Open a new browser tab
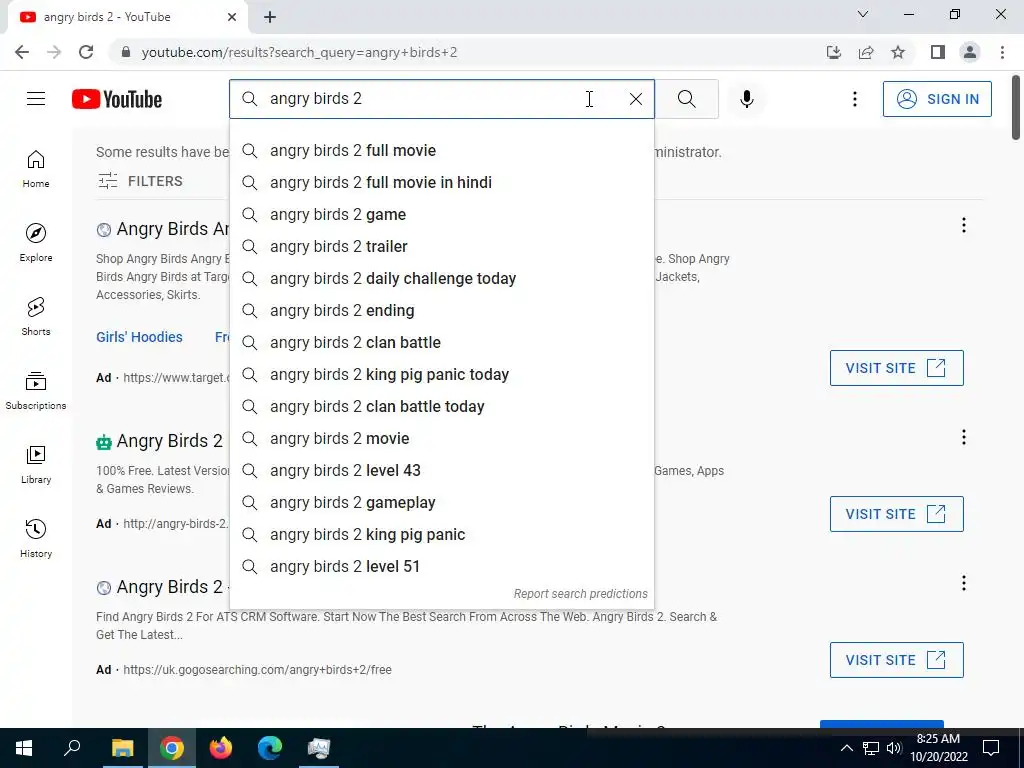The width and height of the screenshot is (1024, 768). click(x=270, y=17)
